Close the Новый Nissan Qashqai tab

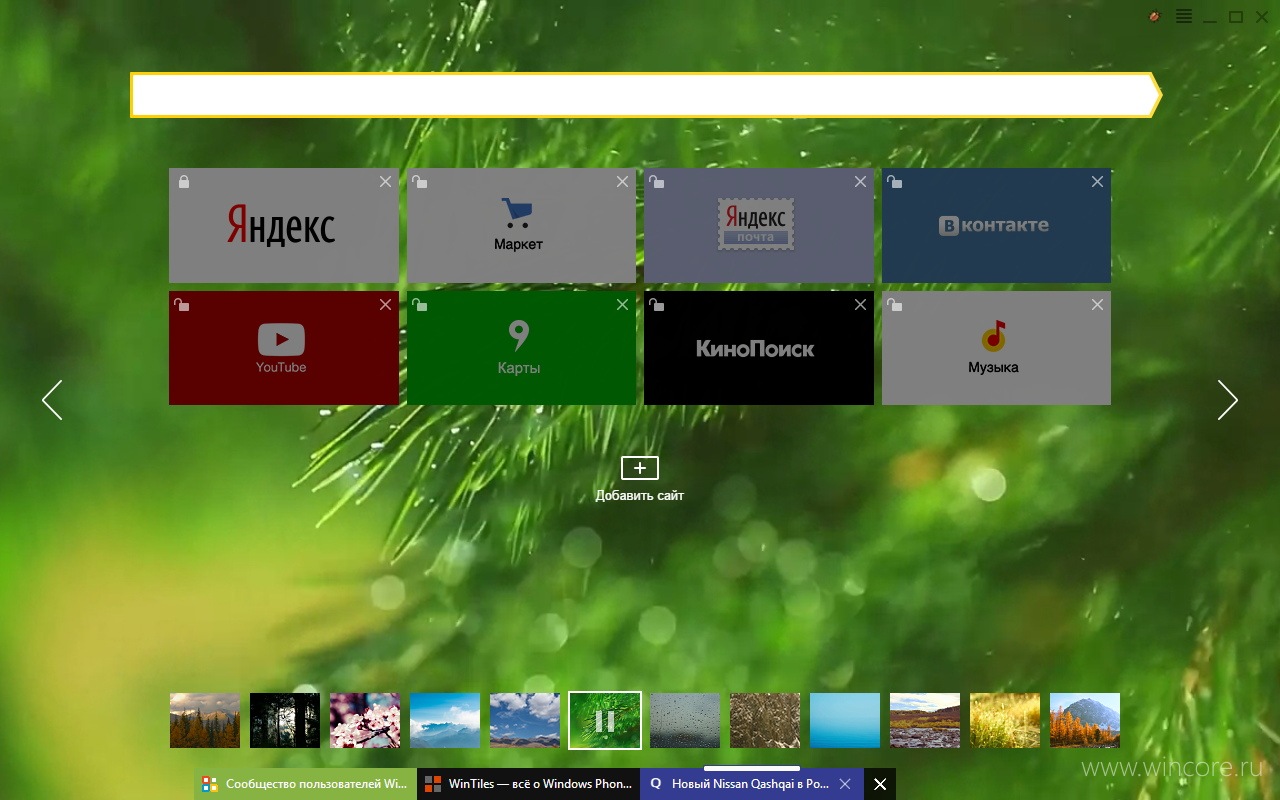click(x=845, y=784)
